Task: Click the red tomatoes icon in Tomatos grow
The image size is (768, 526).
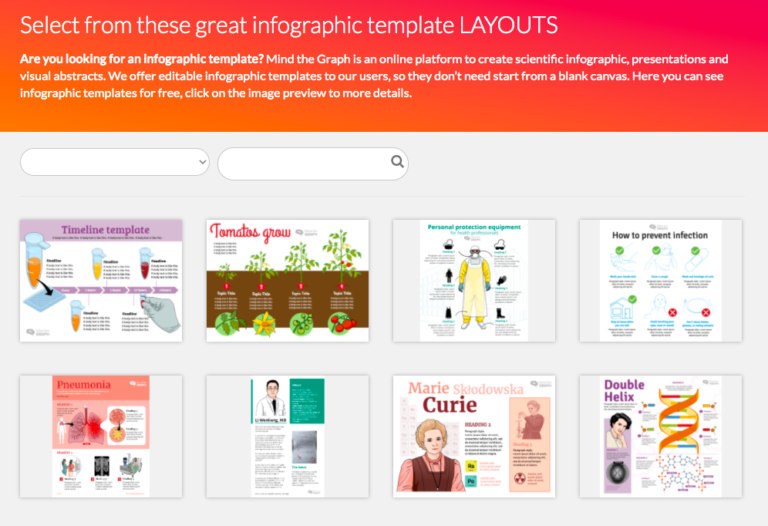Action: click(x=341, y=322)
